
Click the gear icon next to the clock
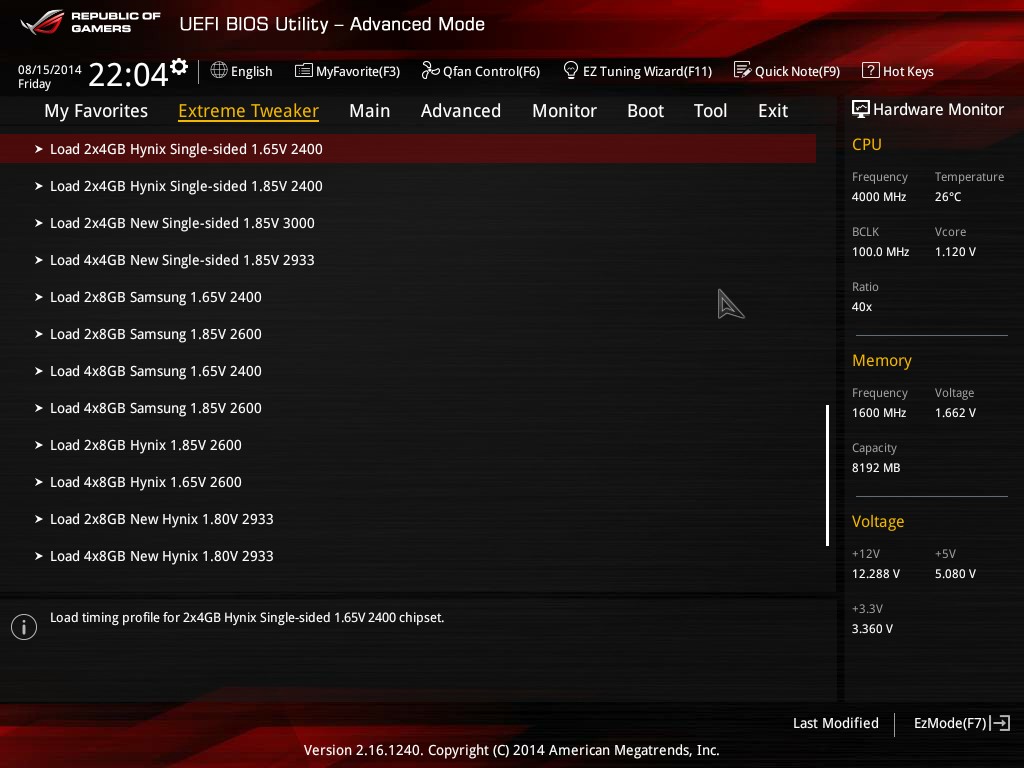179,66
